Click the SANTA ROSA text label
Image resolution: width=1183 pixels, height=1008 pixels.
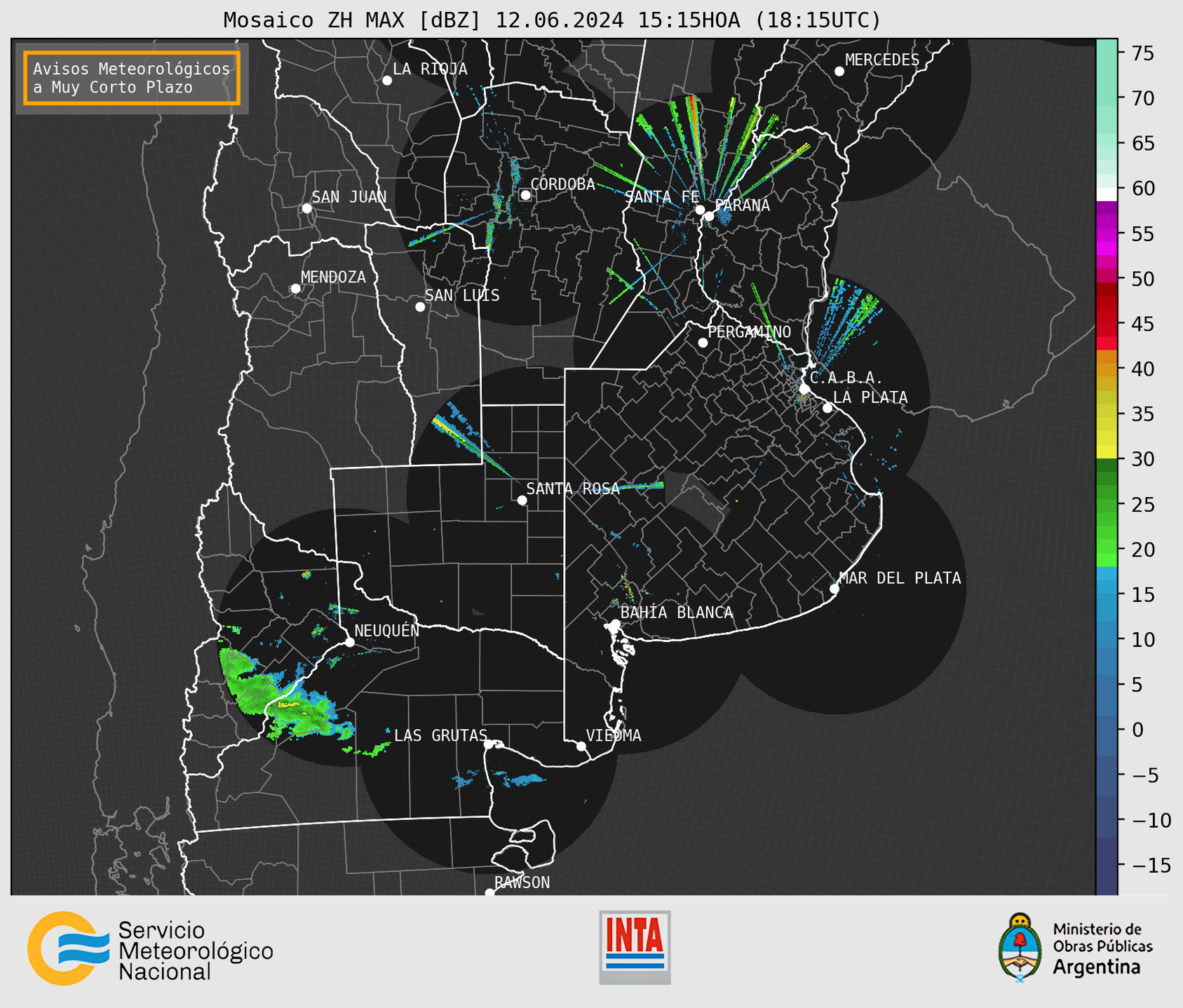pyautogui.click(x=573, y=489)
